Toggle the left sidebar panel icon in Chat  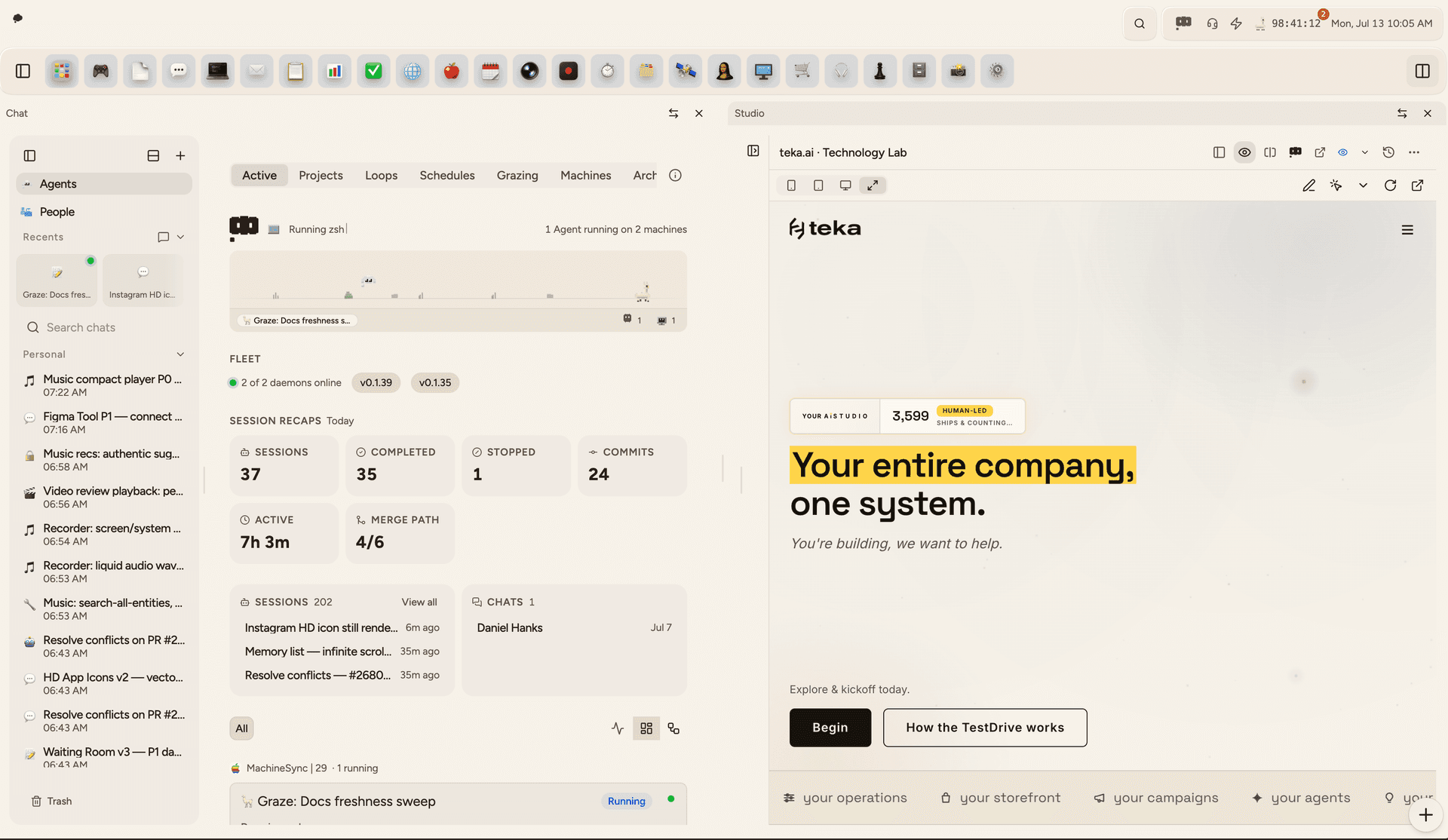point(29,155)
